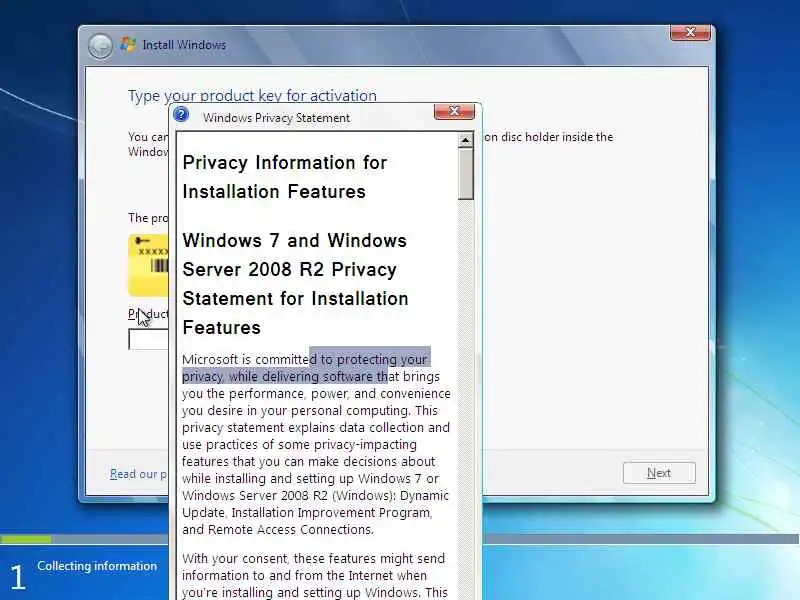Close the Windows Privacy Statement dialog
Image resolution: width=800 pixels, height=600 pixels.
coord(454,111)
